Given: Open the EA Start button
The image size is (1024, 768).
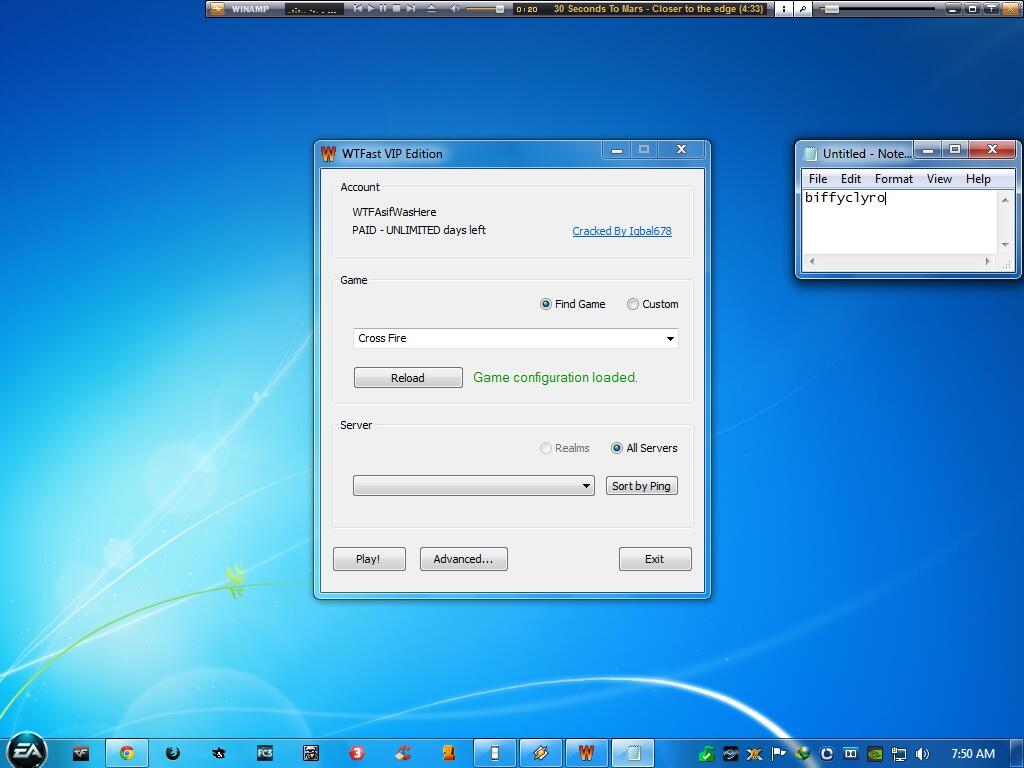Looking at the screenshot, I should [27, 751].
